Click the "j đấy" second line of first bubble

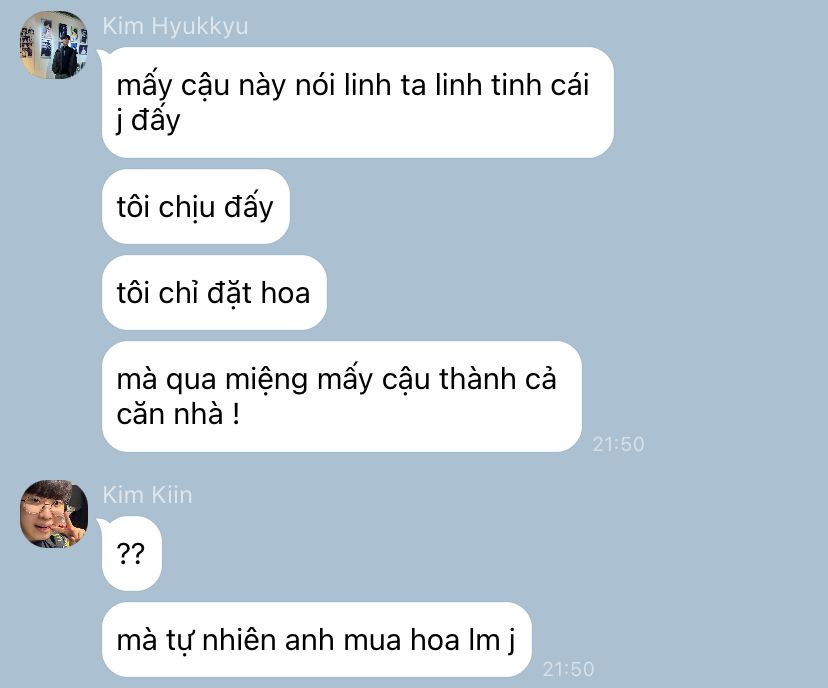(148, 121)
